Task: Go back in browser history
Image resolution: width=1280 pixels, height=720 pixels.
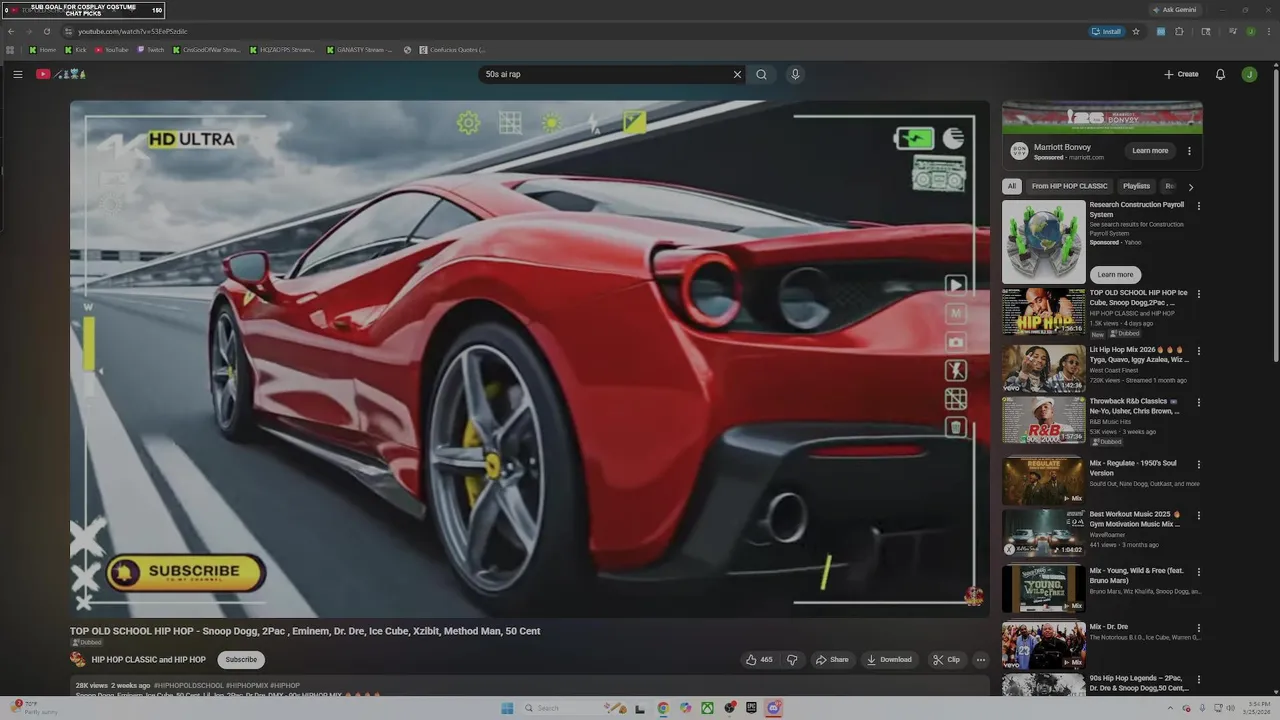Action: click(11, 31)
